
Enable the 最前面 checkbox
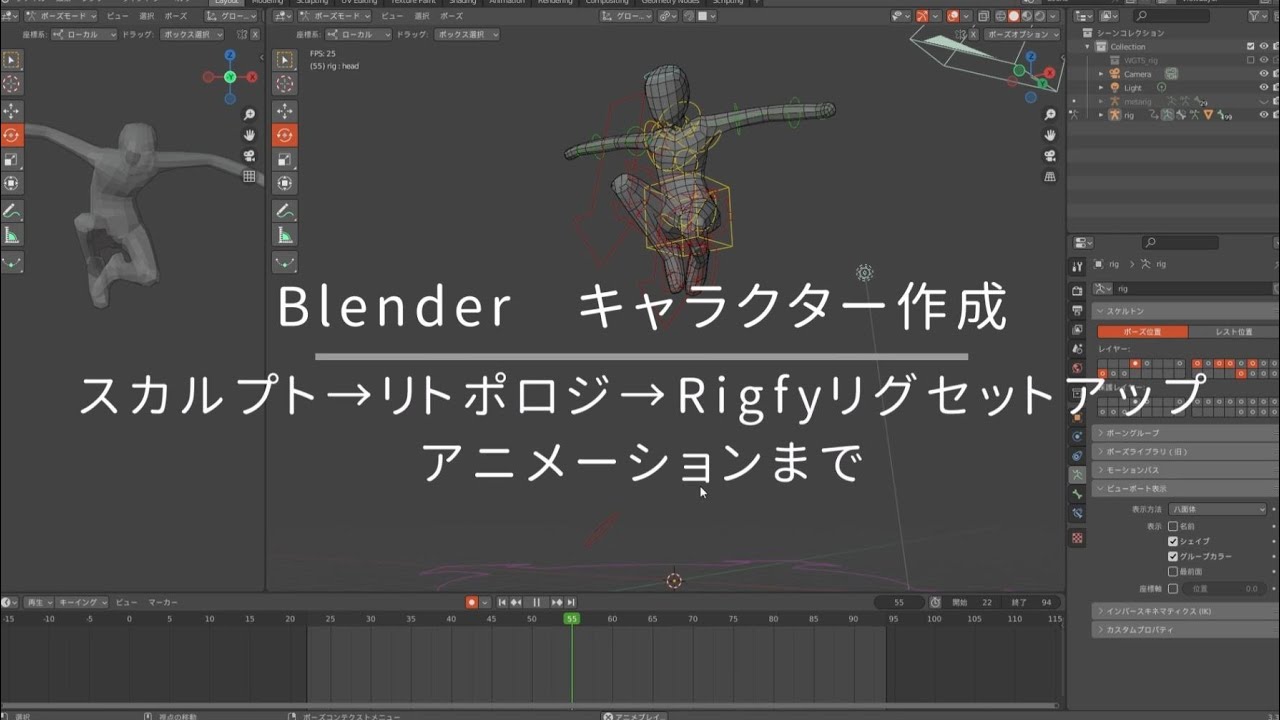(x=1174, y=572)
